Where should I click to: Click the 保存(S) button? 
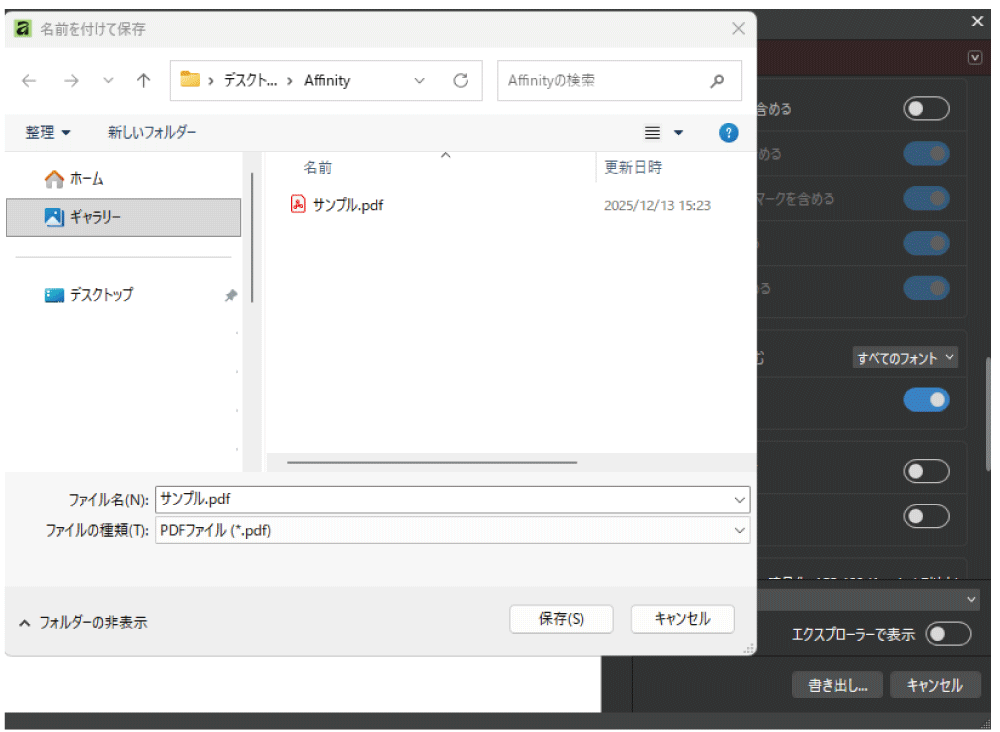561,619
